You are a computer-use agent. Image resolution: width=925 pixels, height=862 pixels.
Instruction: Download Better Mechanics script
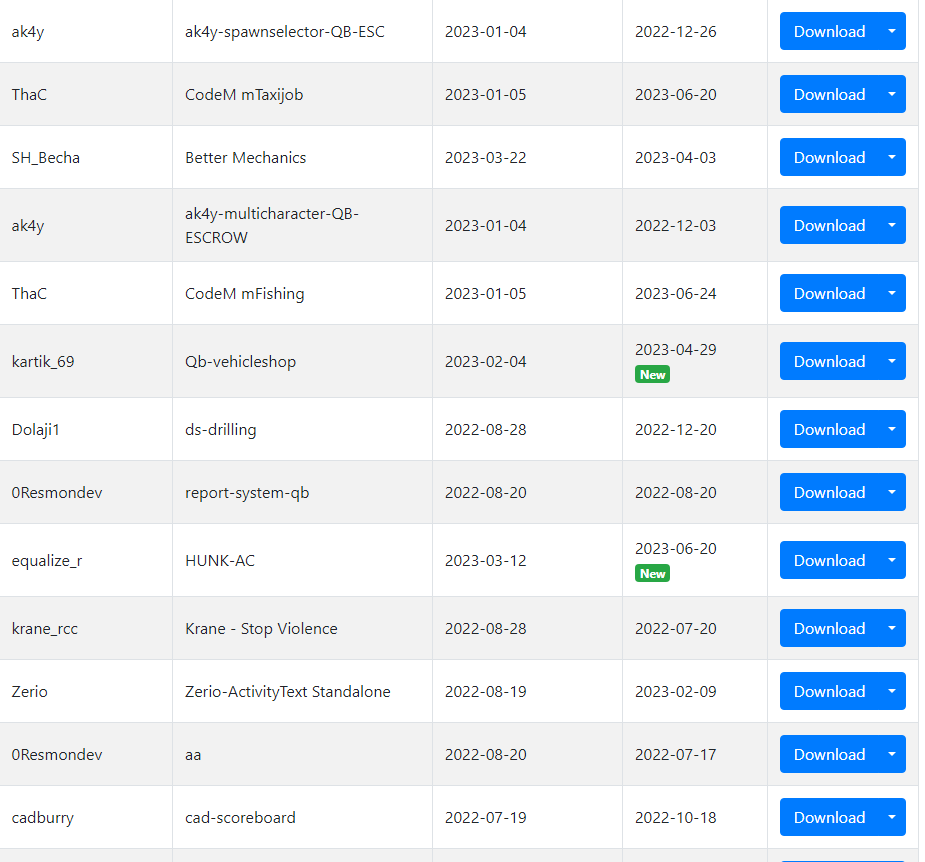(829, 158)
